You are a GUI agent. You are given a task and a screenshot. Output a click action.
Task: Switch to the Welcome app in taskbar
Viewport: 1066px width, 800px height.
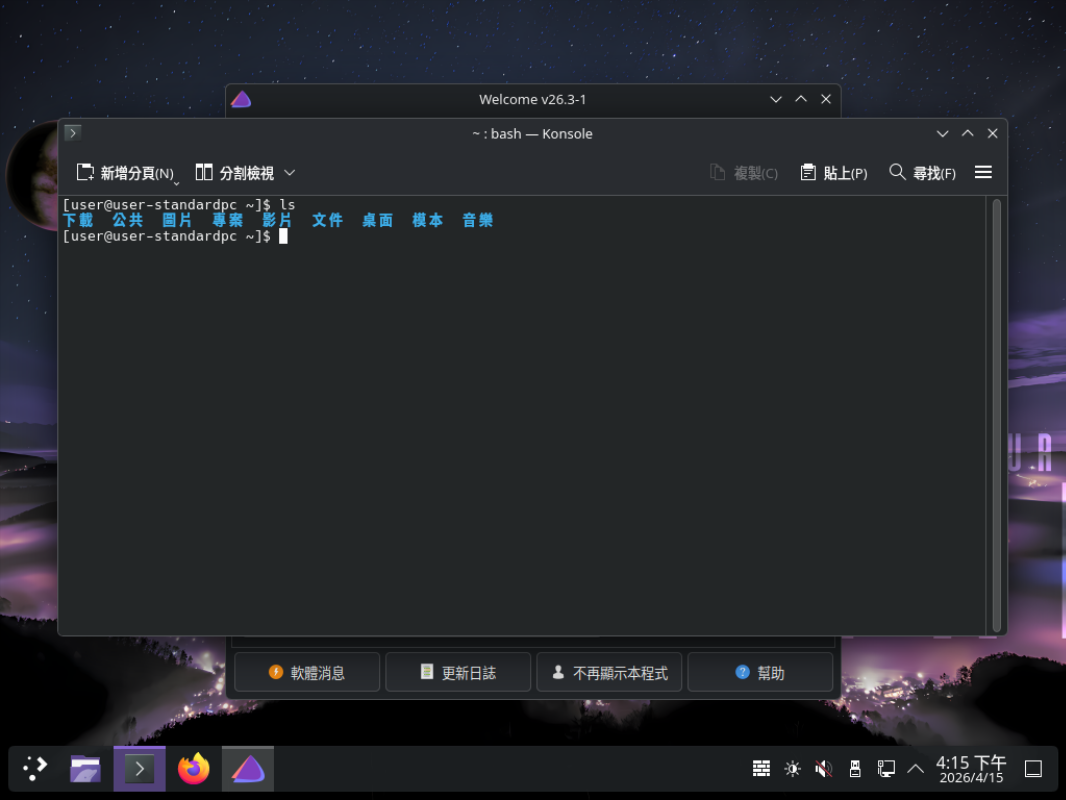(x=248, y=769)
